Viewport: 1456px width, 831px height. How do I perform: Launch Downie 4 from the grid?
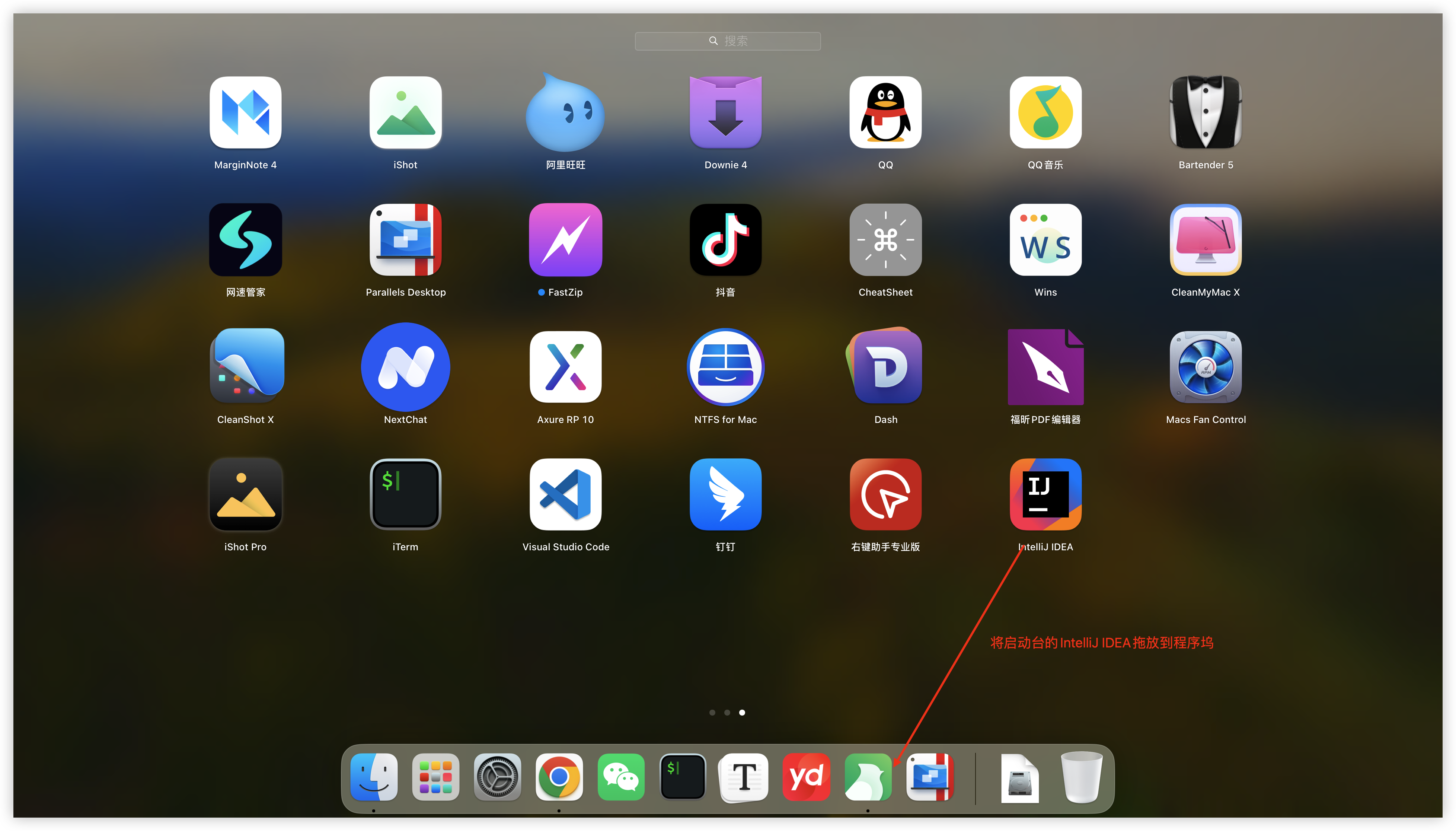click(725, 112)
